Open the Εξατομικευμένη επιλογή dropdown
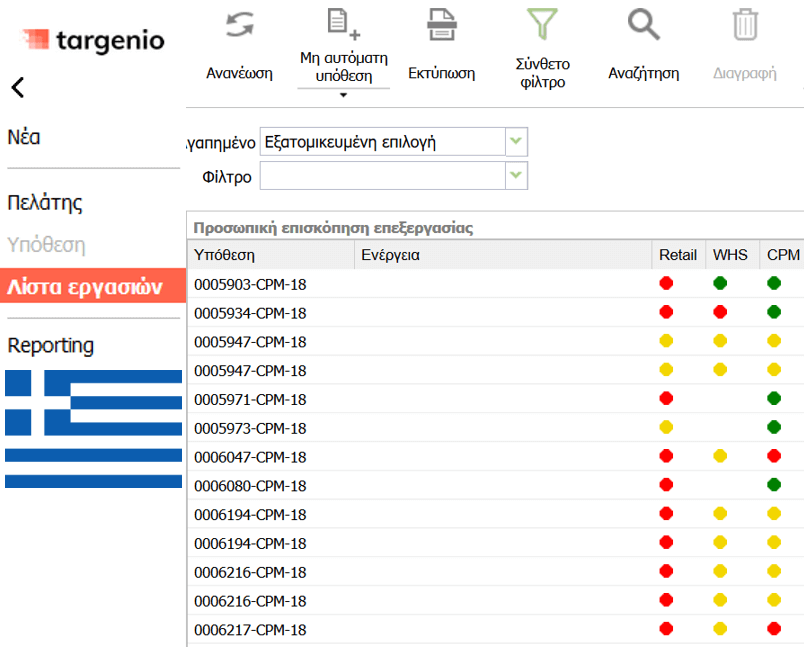 pos(516,142)
